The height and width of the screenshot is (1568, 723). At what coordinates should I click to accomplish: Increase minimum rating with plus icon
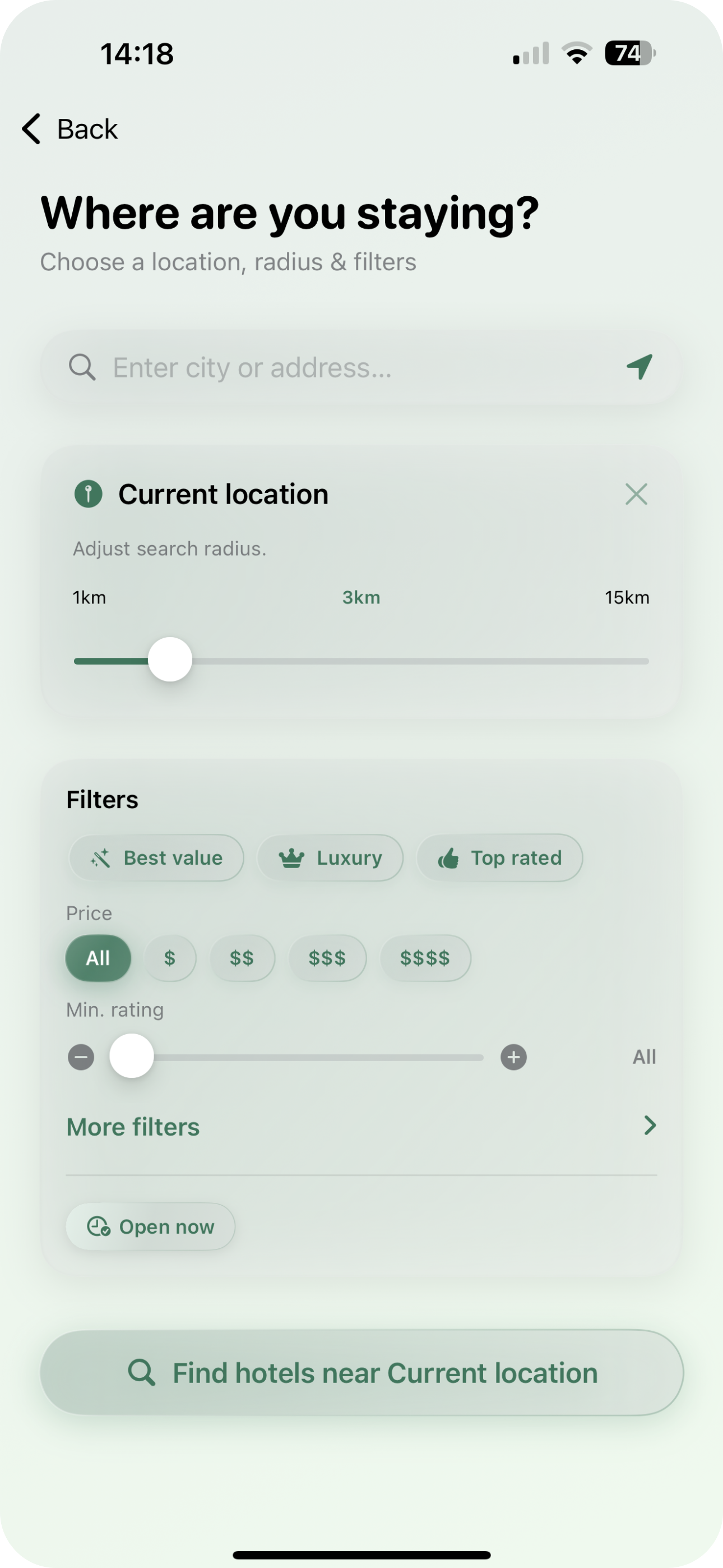(x=513, y=1057)
